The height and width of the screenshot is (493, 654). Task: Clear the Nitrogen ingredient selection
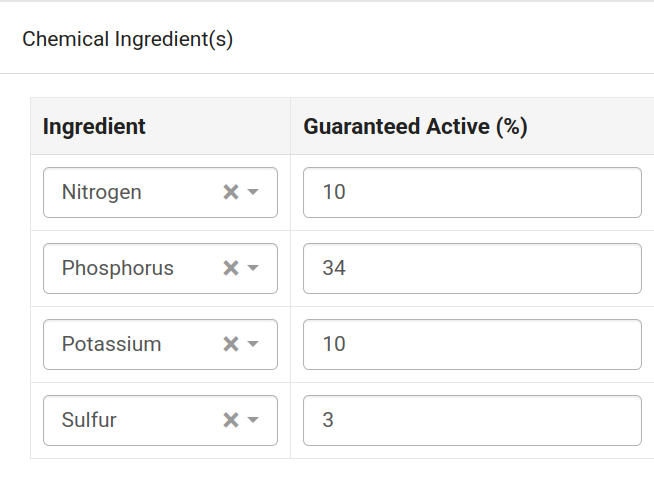pos(230,192)
